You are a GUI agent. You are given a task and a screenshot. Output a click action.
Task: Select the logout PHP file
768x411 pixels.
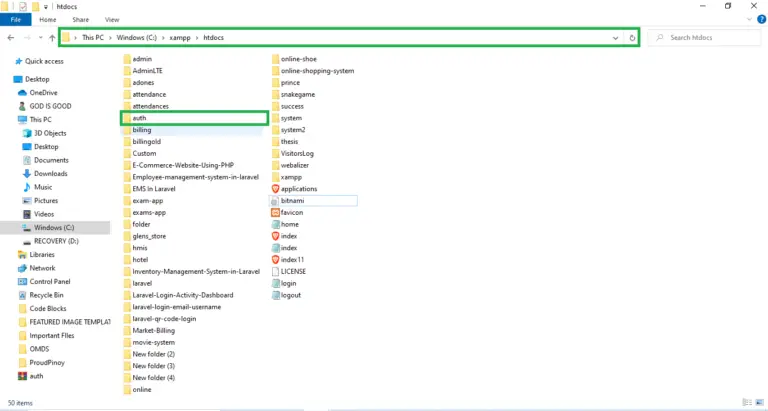(290, 295)
